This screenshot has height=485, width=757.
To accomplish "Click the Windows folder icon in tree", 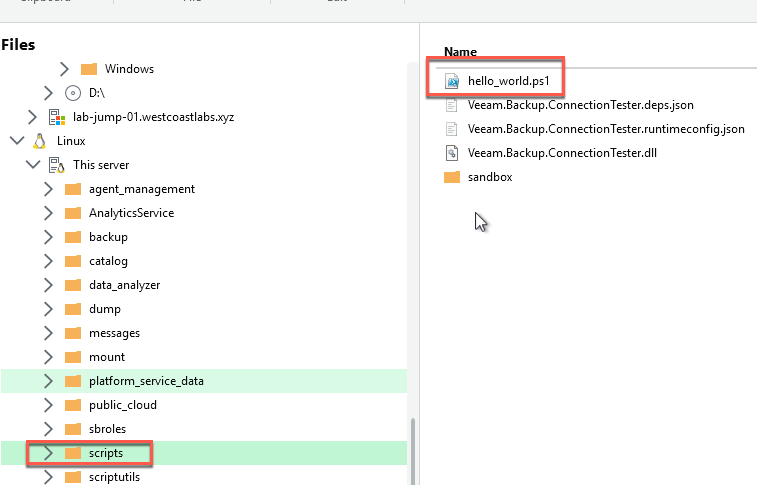I will pos(89,69).
